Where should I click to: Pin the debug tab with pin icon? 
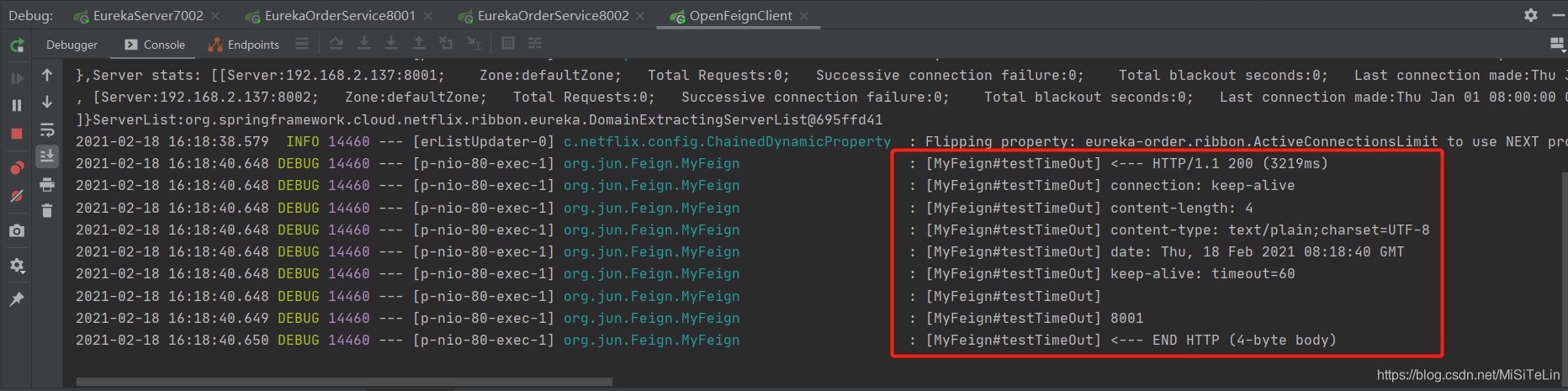pyautogui.click(x=17, y=299)
